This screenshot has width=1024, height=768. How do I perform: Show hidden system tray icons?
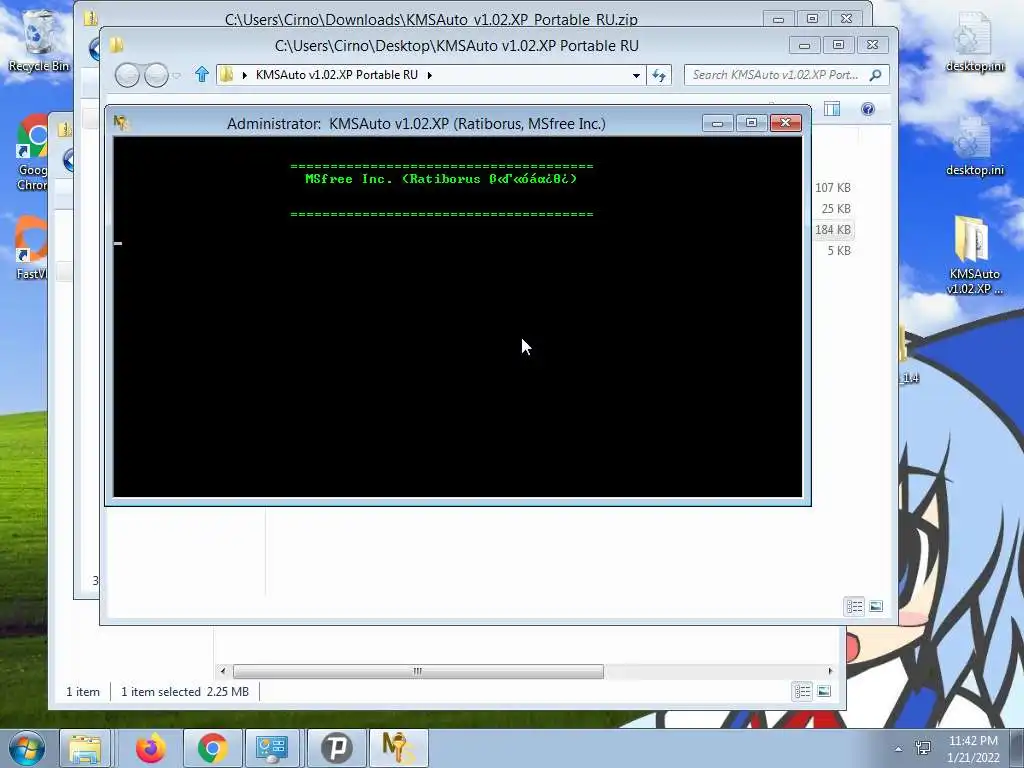click(898, 749)
